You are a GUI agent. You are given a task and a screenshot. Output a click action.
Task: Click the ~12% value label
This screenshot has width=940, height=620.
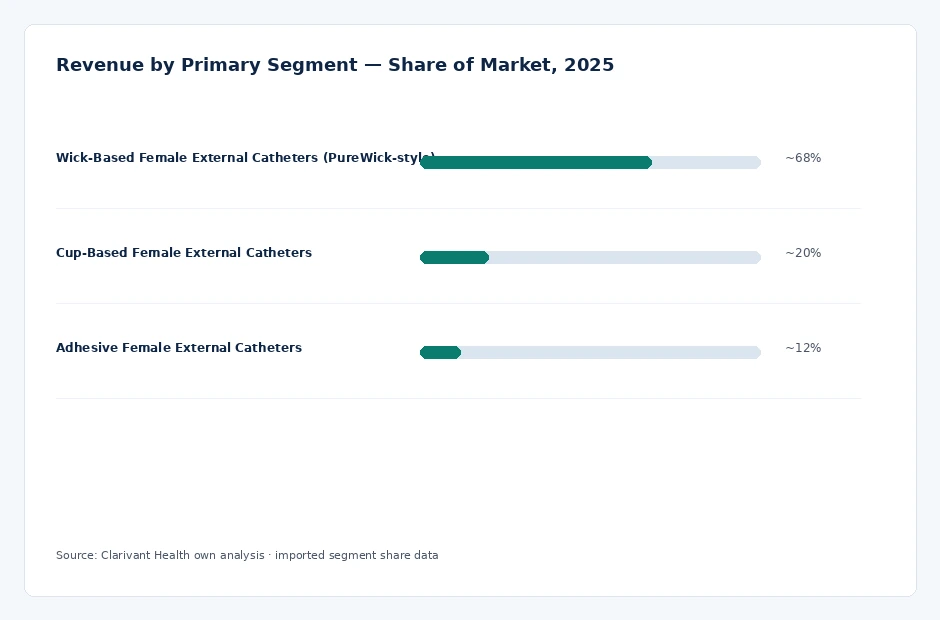click(803, 348)
